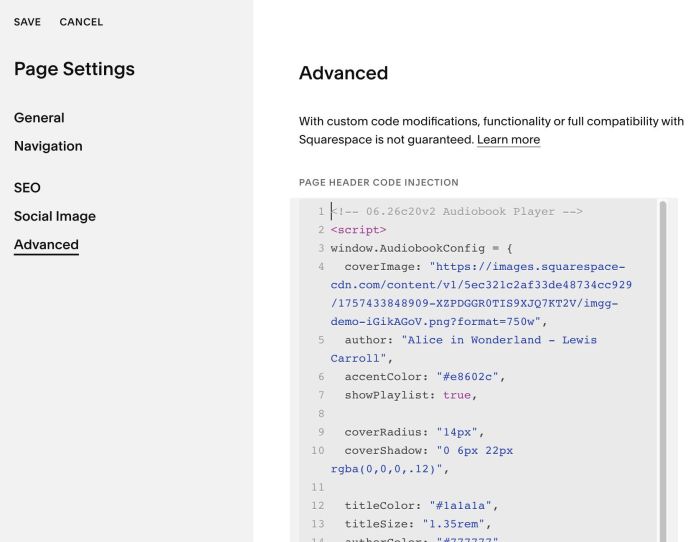Click the author value Alice in Wonderland
This screenshot has width=700, height=542.
pos(463,349)
